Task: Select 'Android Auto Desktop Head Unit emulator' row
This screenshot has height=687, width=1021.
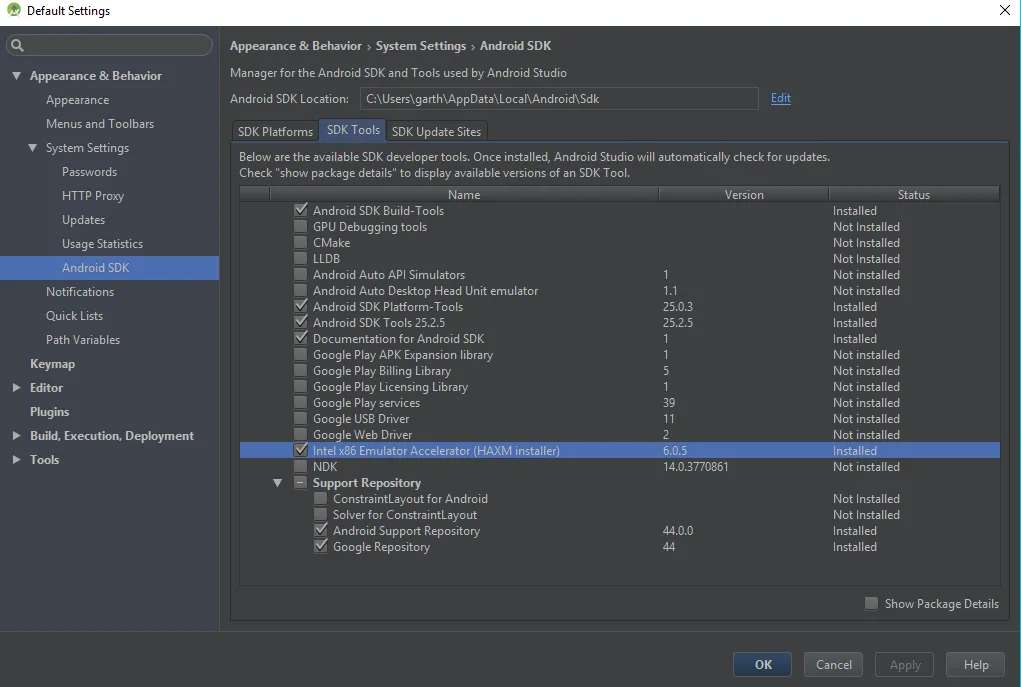Action: (619, 290)
